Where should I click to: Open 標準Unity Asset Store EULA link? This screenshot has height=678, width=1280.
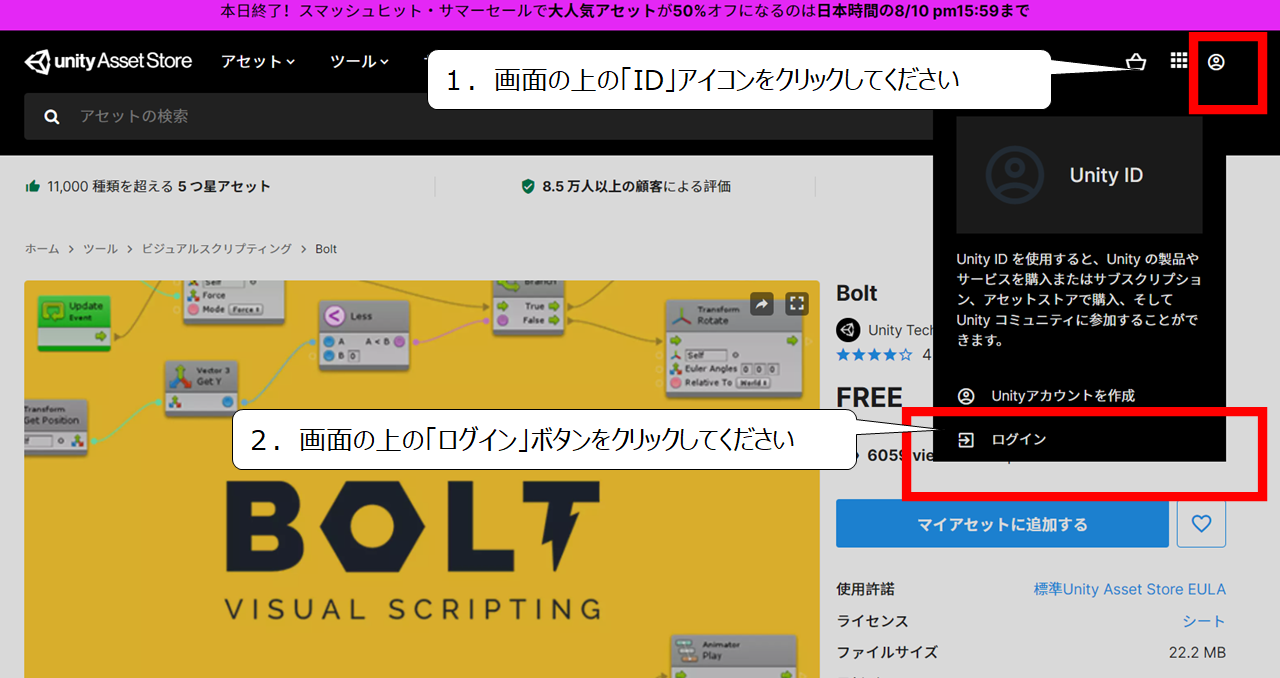[1129, 589]
